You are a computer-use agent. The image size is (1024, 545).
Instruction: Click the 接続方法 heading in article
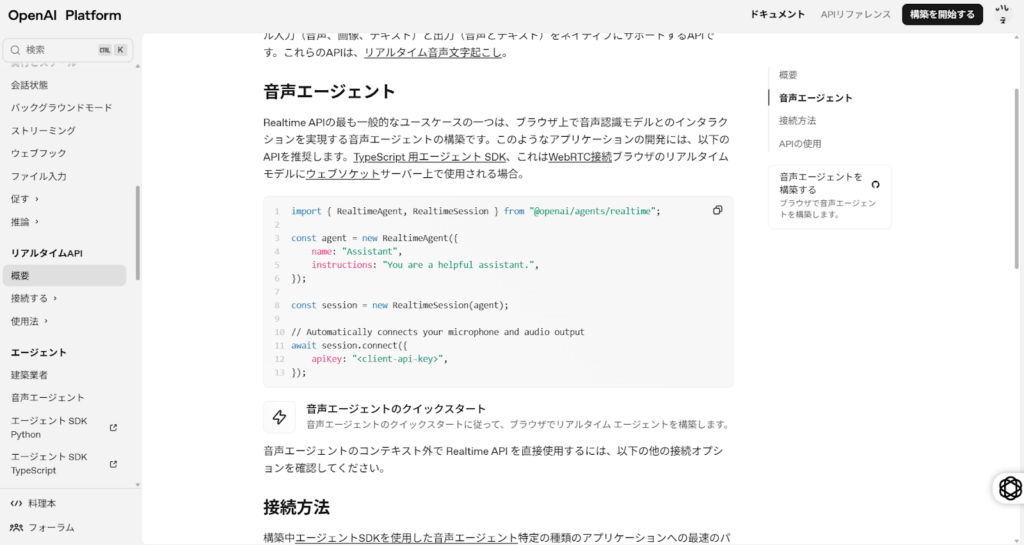tap(296, 507)
